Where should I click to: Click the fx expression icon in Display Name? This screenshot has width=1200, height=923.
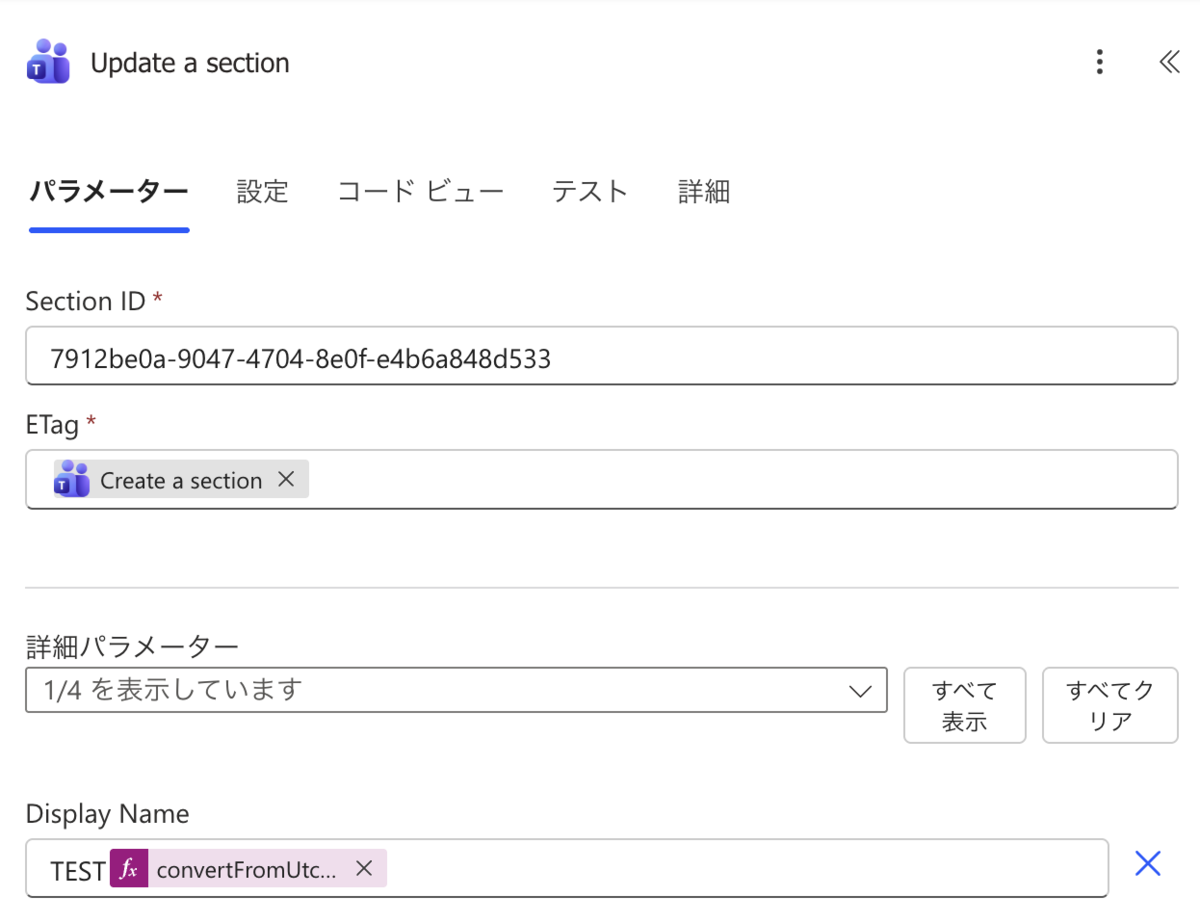(x=129, y=869)
